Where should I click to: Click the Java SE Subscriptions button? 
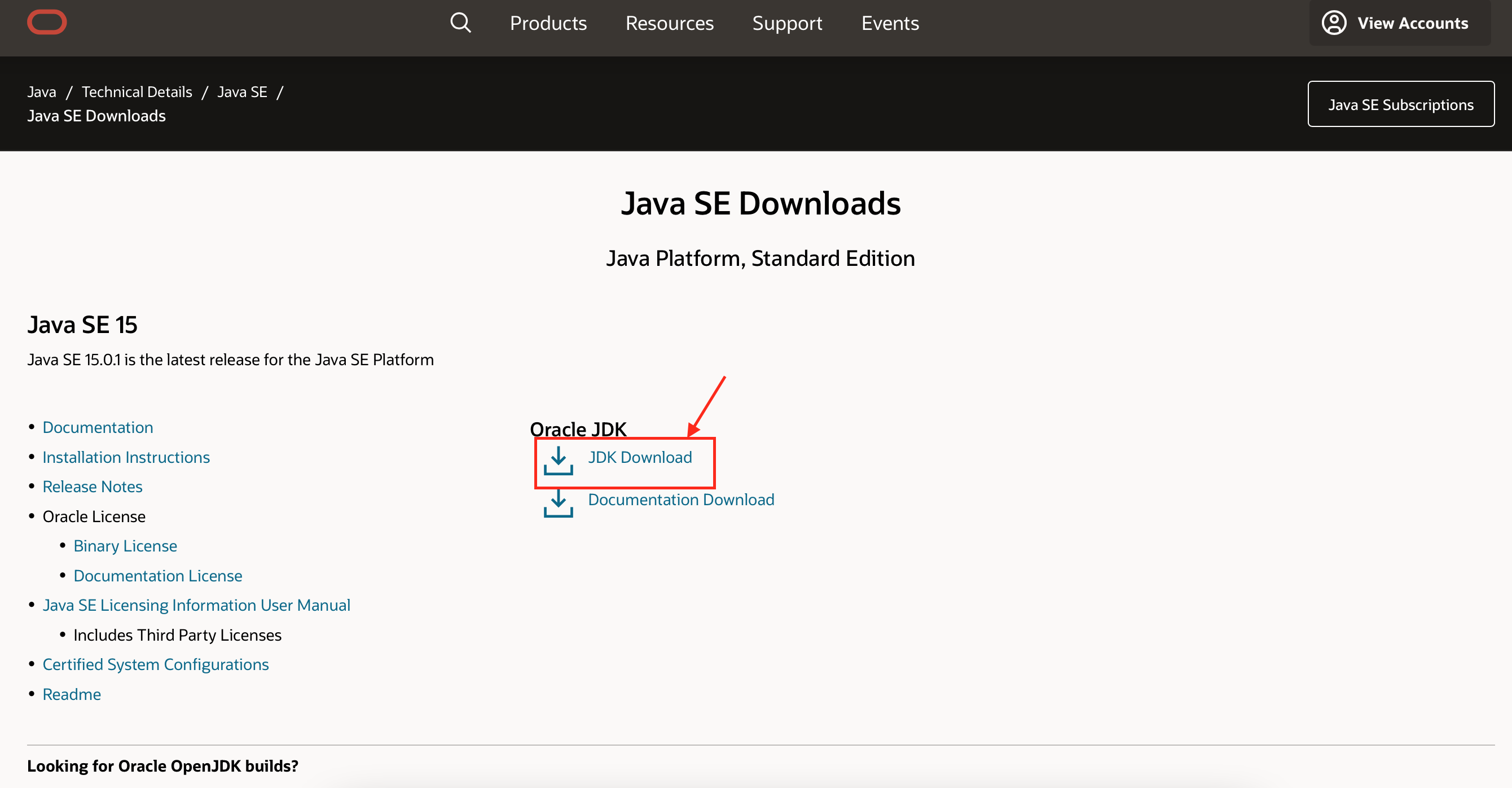[x=1400, y=104]
